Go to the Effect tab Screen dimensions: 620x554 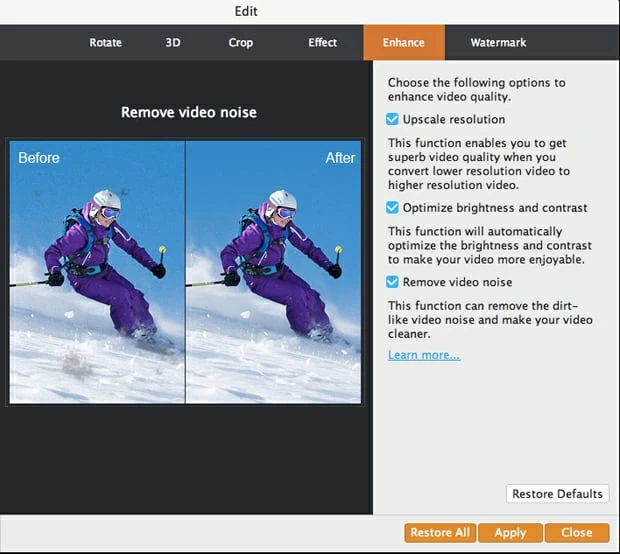coord(322,43)
